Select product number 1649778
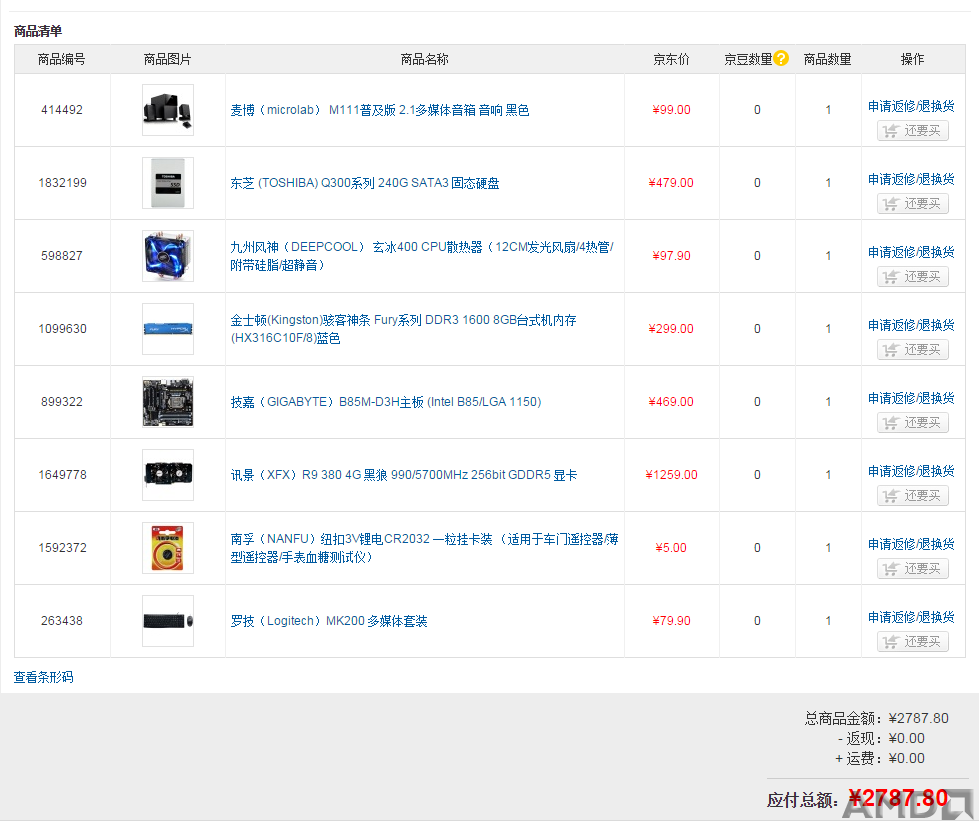This screenshot has height=825, width=979. (62, 475)
